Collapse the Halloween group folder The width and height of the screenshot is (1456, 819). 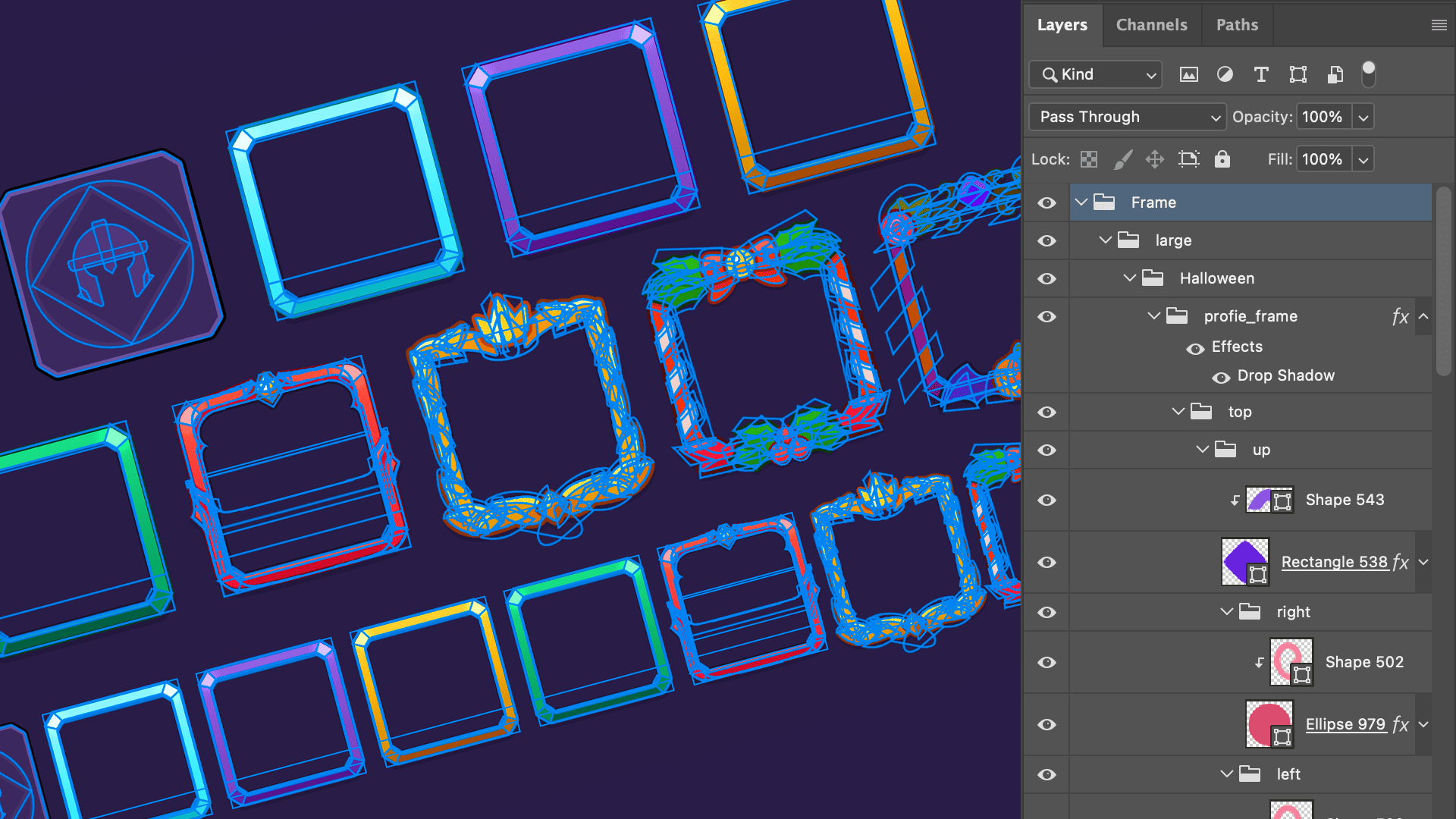(1130, 278)
